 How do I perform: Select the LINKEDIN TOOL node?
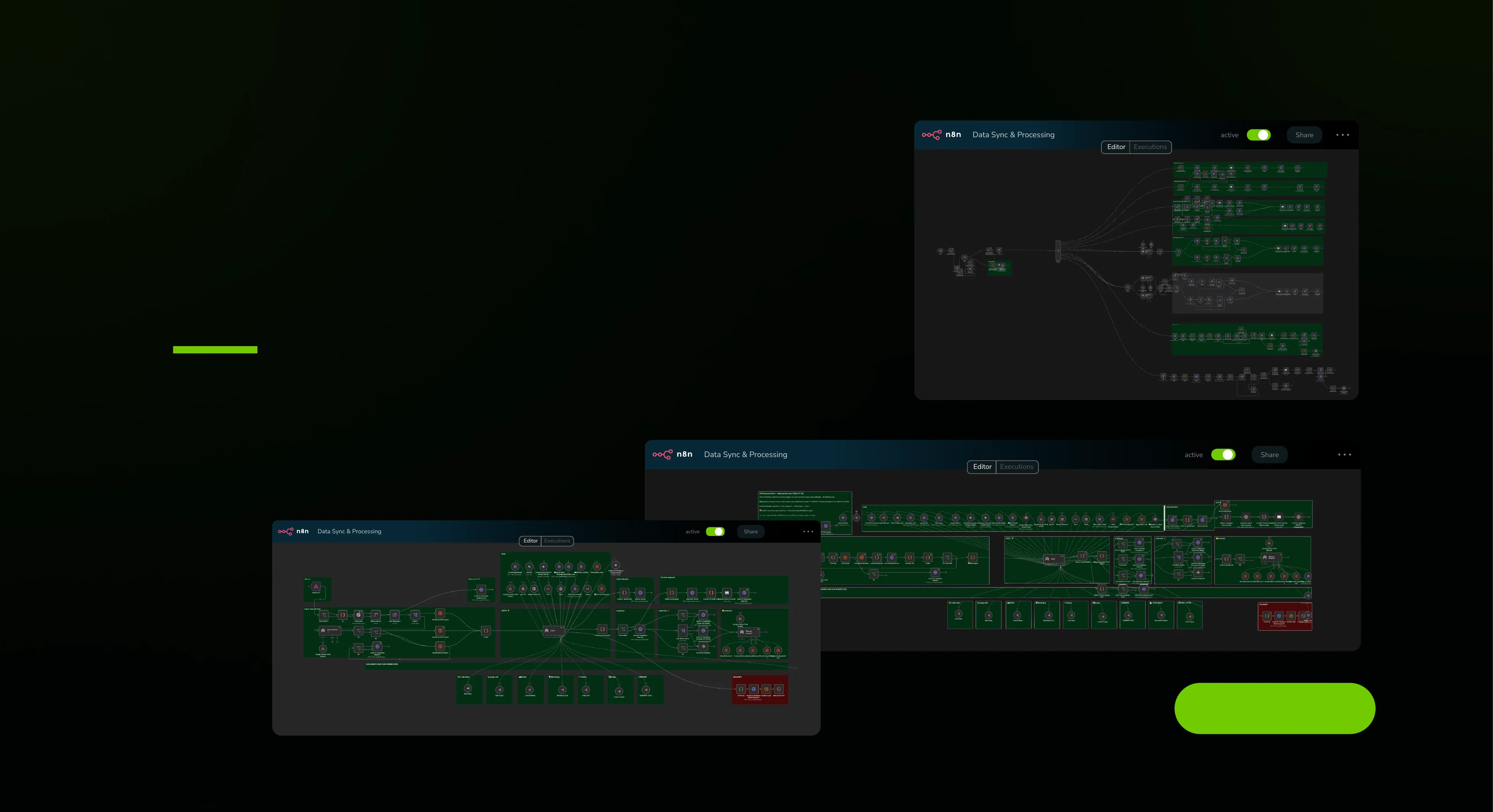pos(646,690)
